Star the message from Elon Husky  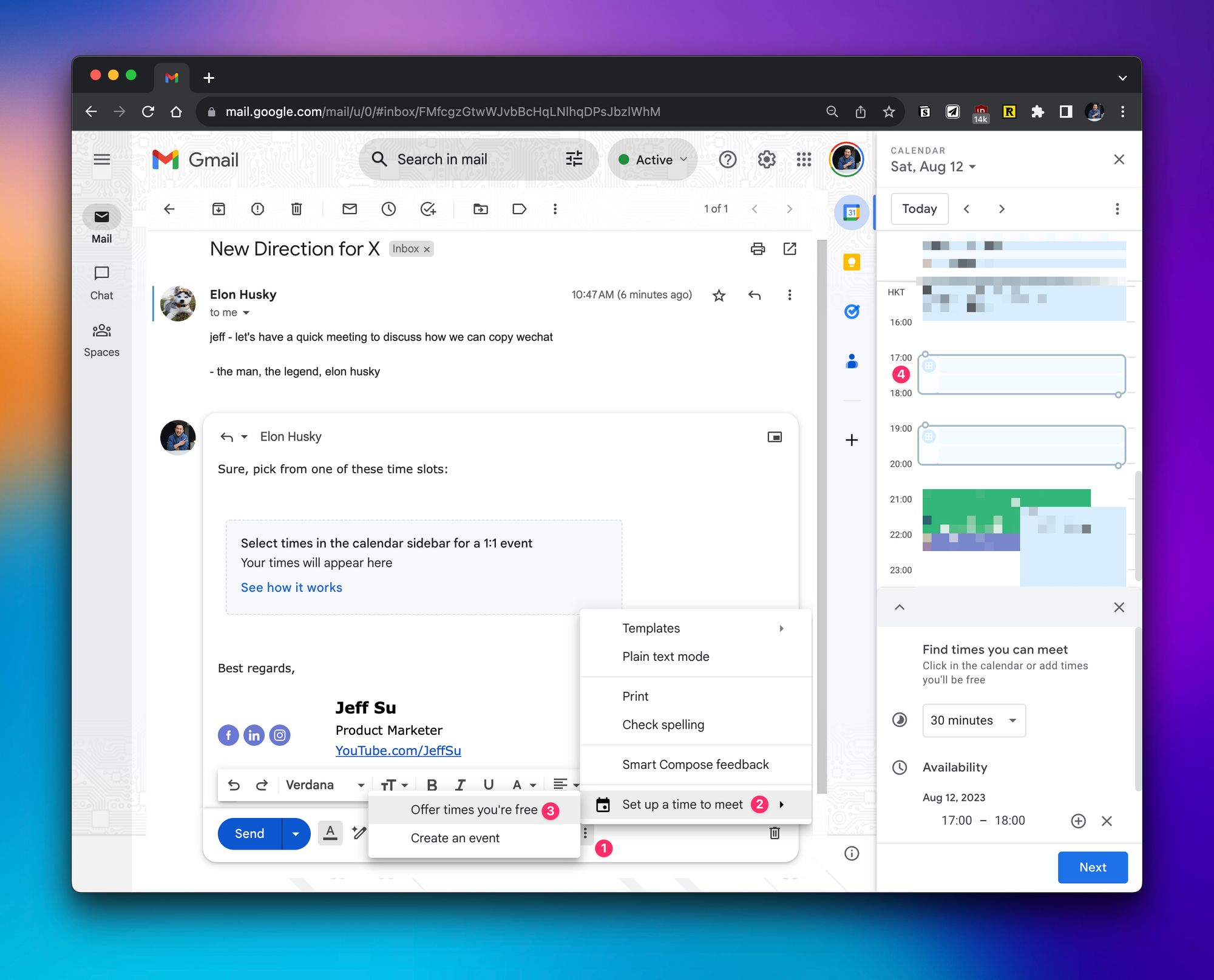[x=719, y=295]
